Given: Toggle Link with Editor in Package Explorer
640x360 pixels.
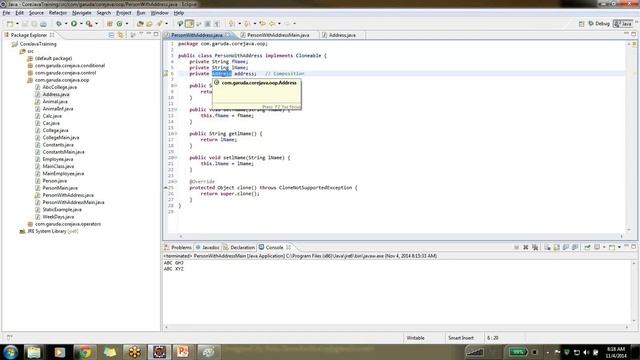Looking at the screenshot, I should (x=120, y=35).
